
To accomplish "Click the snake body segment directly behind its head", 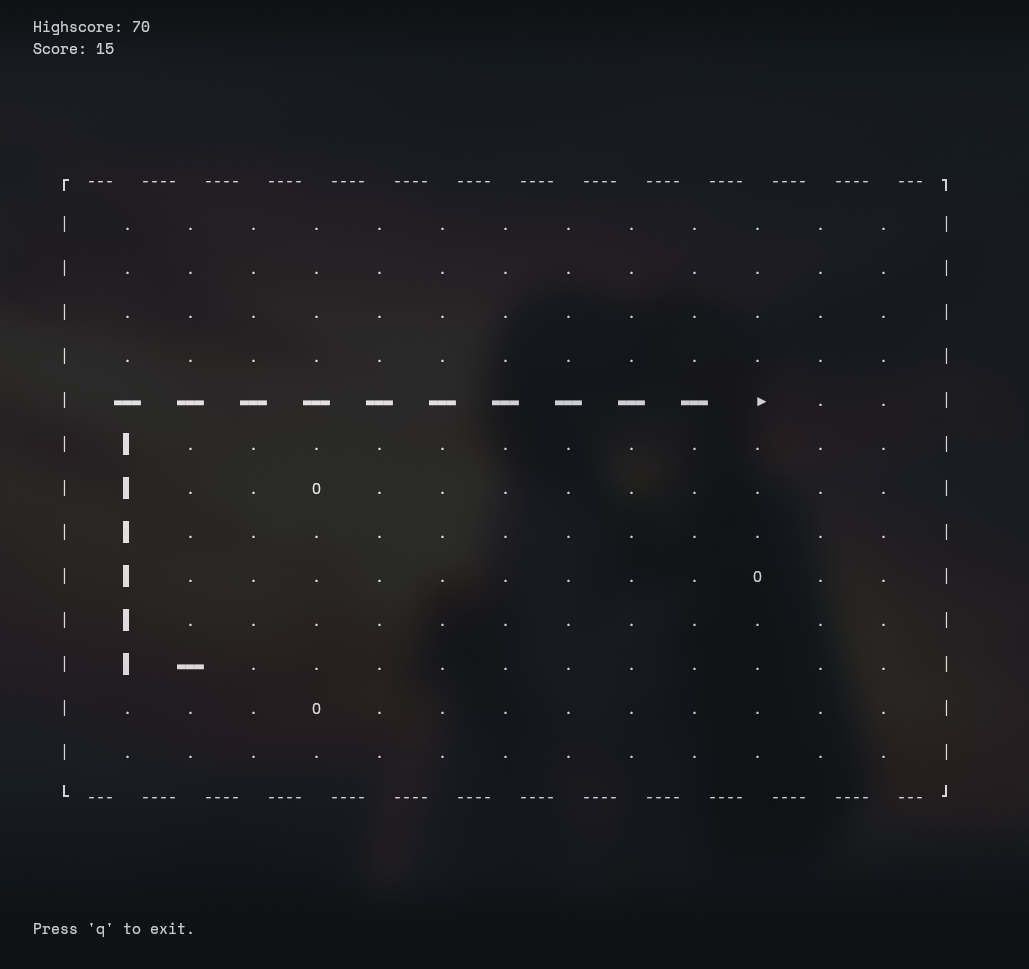I will pyautogui.click(x=694, y=403).
